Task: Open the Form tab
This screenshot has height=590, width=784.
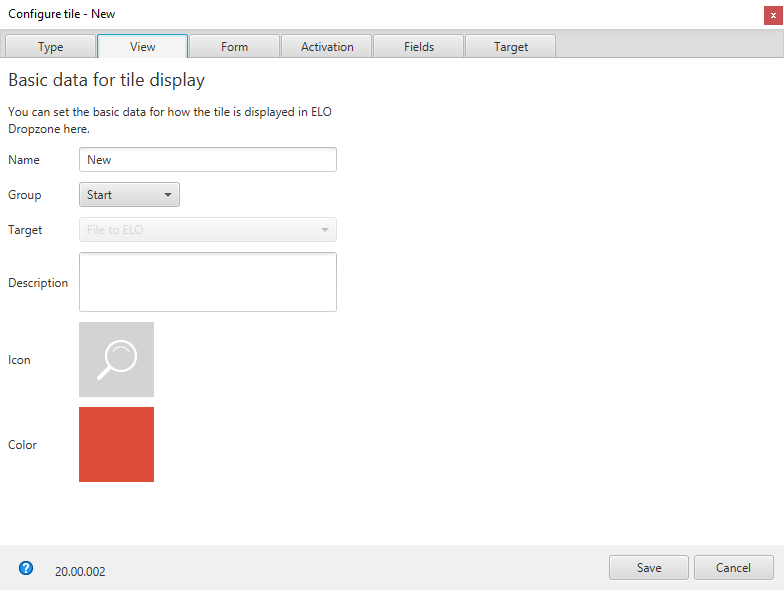Action: [x=234, y=46]
